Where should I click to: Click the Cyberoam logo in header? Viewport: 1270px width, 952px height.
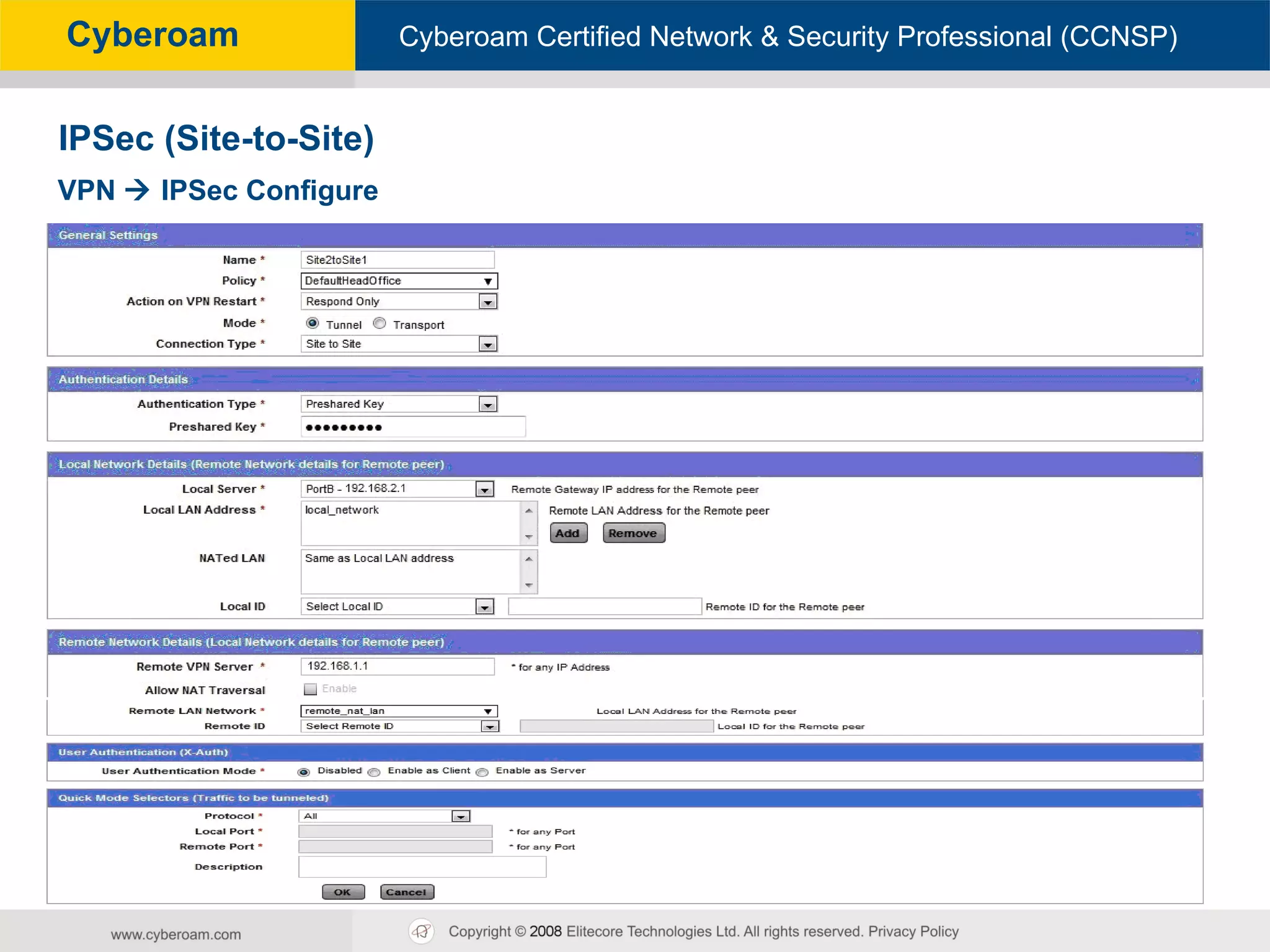(153, 35)
